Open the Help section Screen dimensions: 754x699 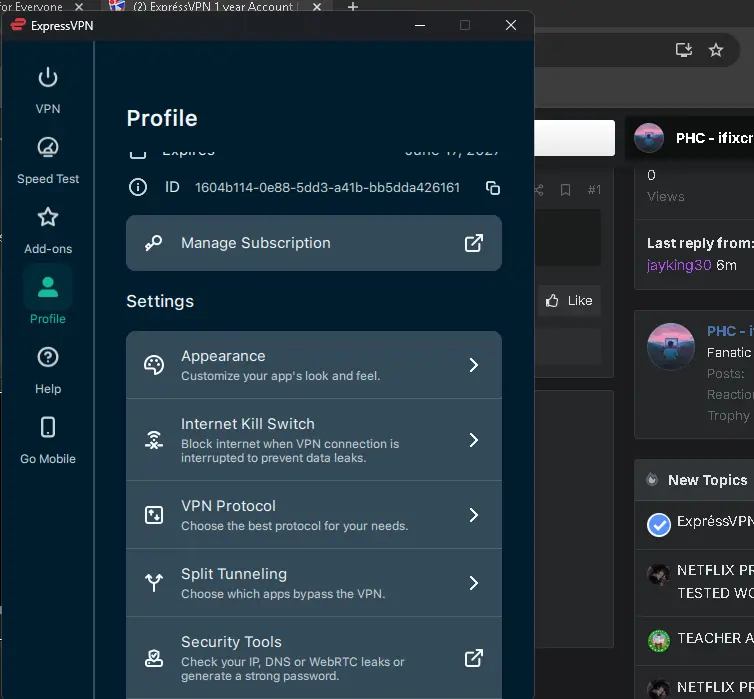[x=48, y=370]
